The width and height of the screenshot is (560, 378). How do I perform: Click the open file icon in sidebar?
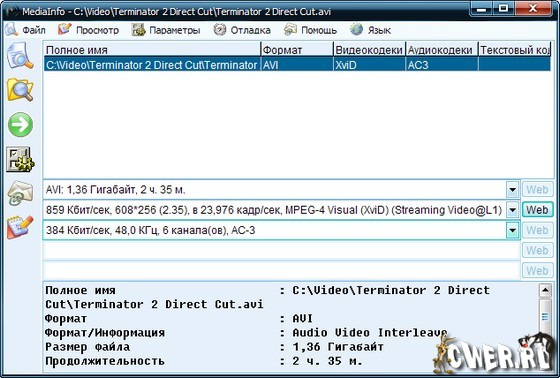click(20, 56)
